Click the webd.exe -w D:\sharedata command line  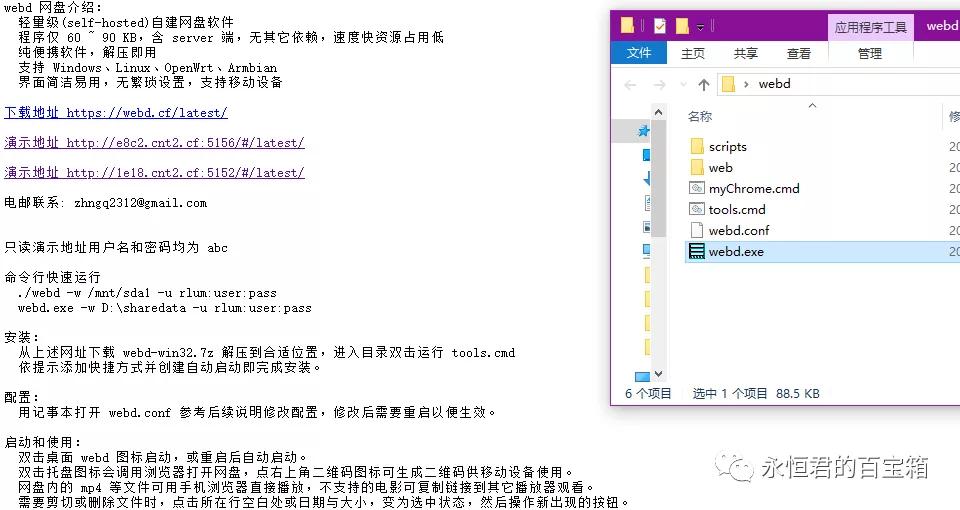pos(165,308)
